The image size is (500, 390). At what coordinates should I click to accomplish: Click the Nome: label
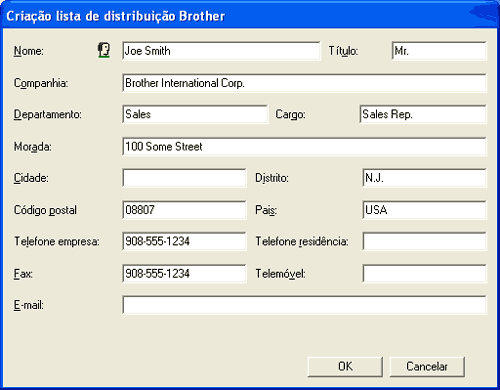click(x=29, y=51)
